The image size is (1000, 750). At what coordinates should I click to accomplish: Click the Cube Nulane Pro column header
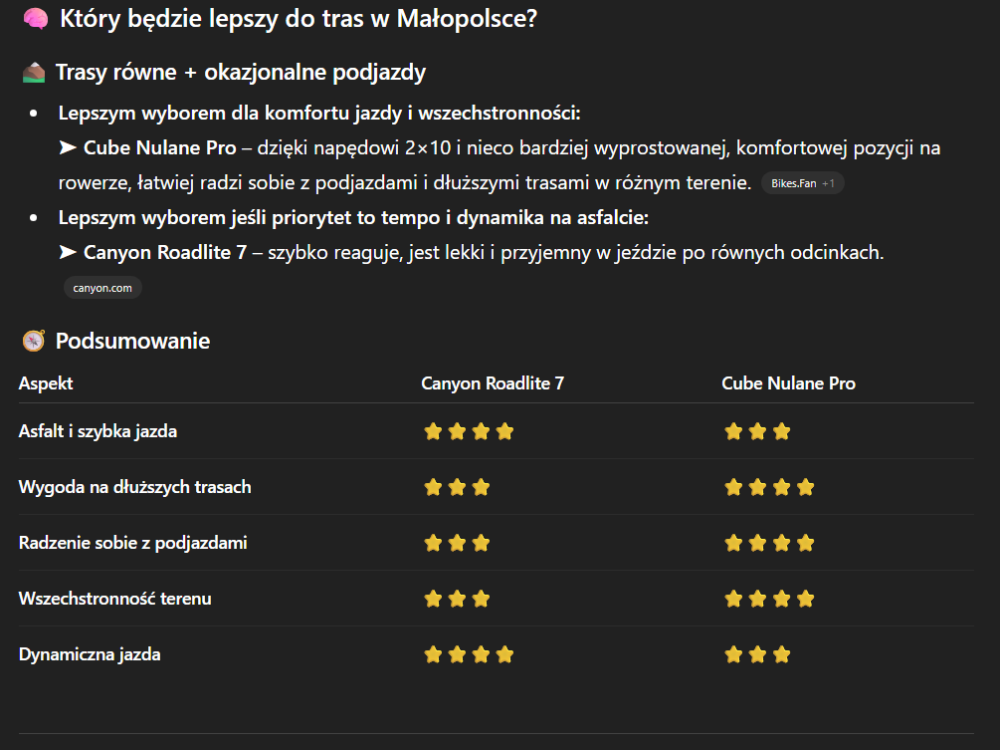[x=788, y=383]
